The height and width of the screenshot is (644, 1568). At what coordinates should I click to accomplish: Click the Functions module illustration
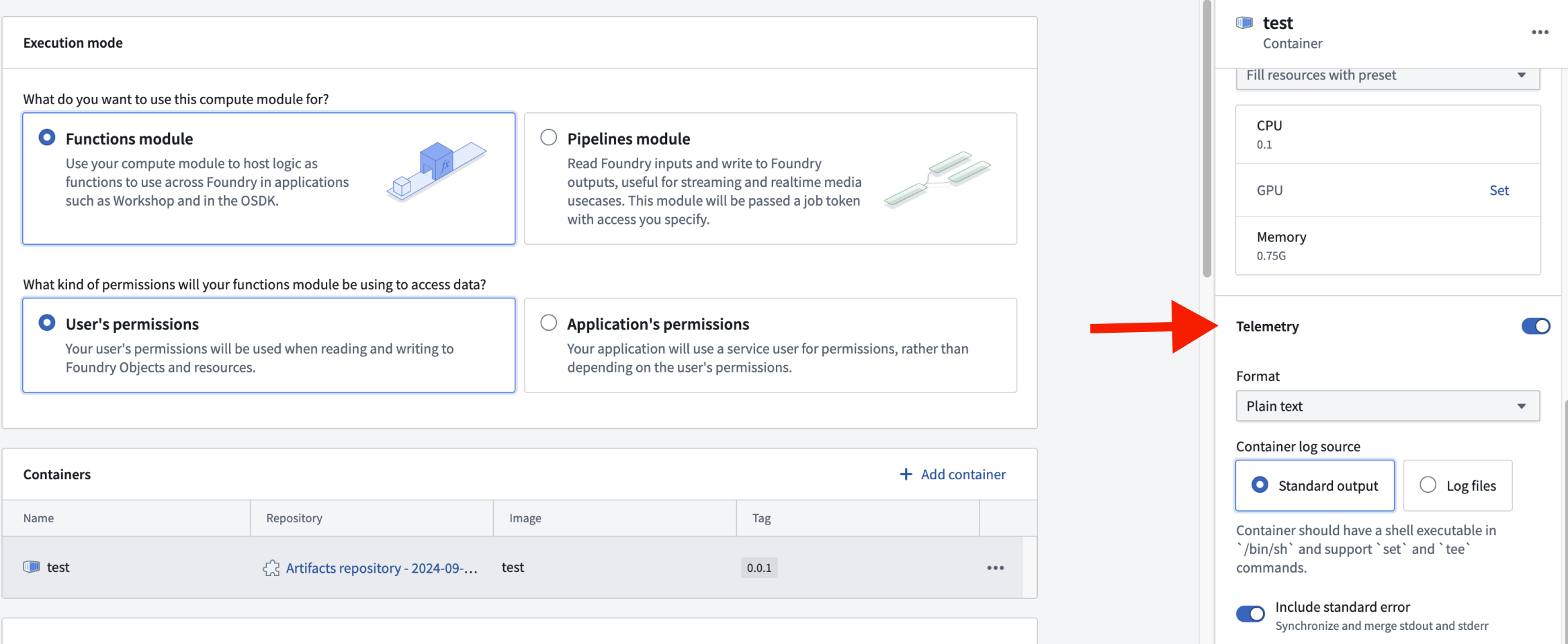(x=437, y=171)
